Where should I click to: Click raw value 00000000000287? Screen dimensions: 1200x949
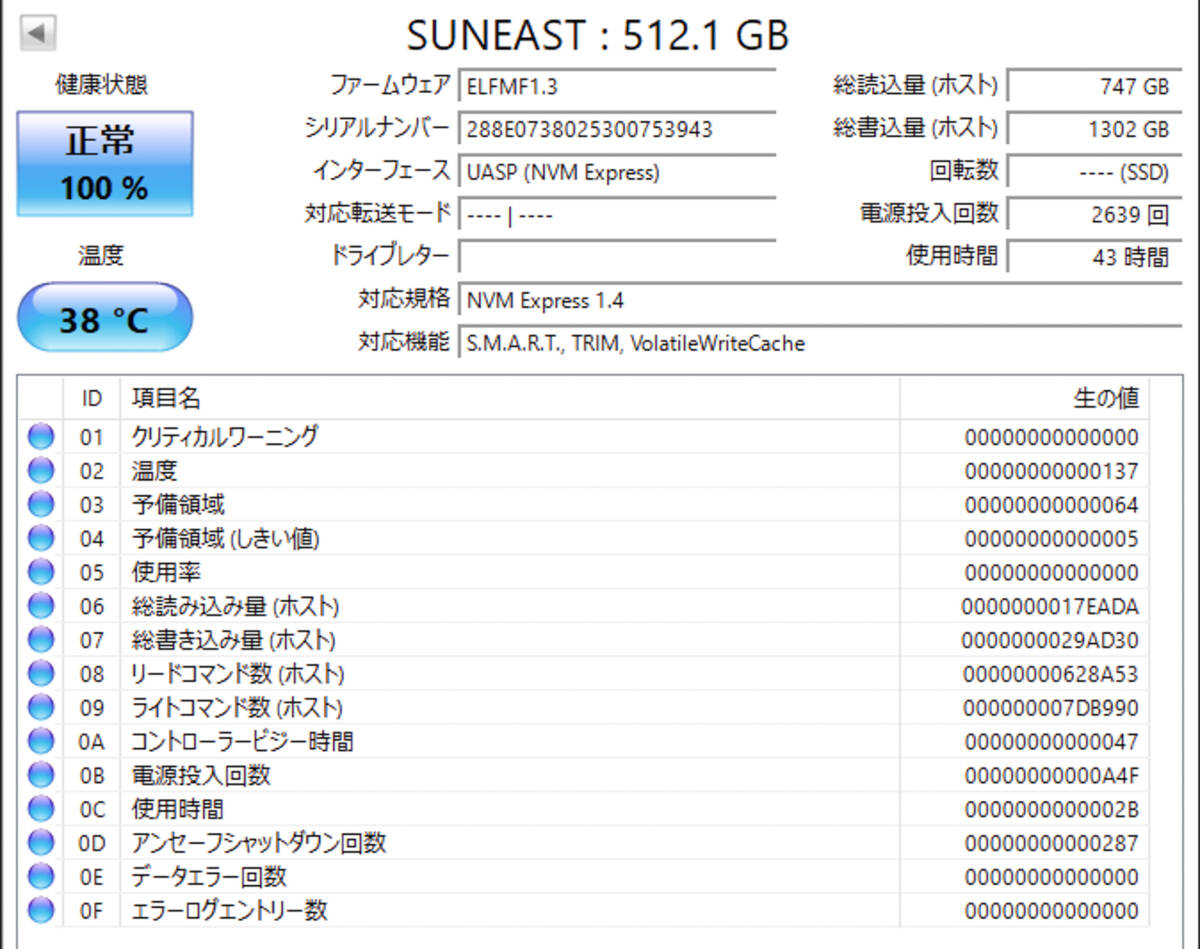pos(1051,843)
